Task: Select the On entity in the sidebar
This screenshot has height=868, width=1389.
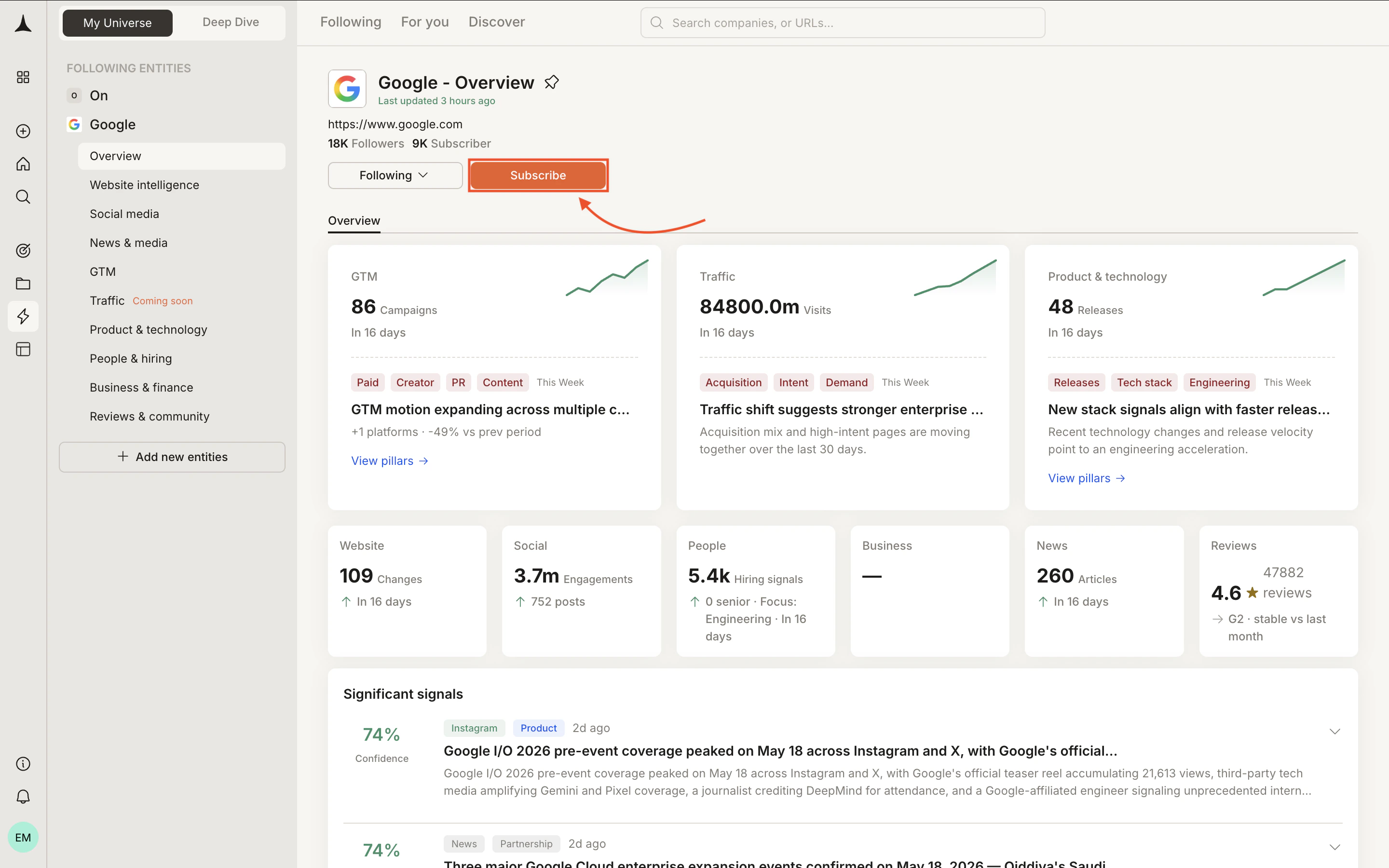Action: coord(99,95)
